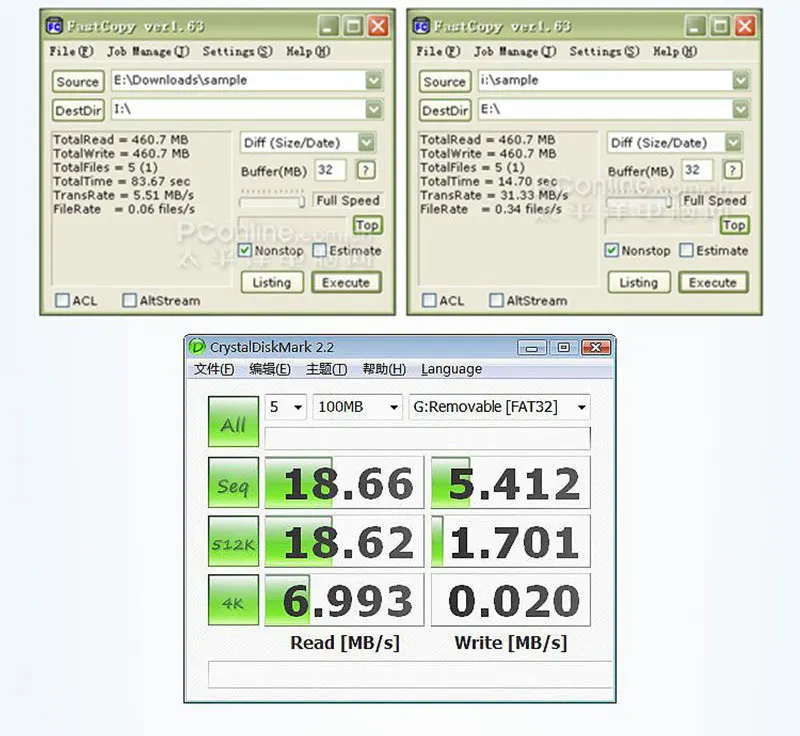Open the 主题(T) menu in CrystalDiskMark
Viewport: 800px width, 736px height.
click(326, 369)
